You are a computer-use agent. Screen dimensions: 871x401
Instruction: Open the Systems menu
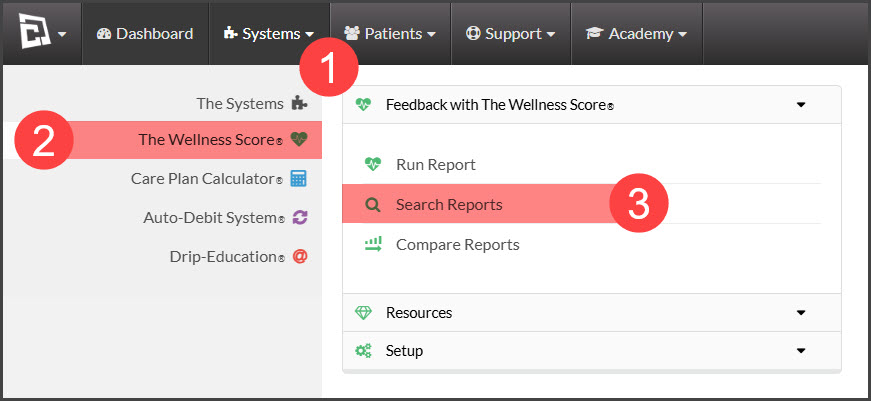point(269,34)
